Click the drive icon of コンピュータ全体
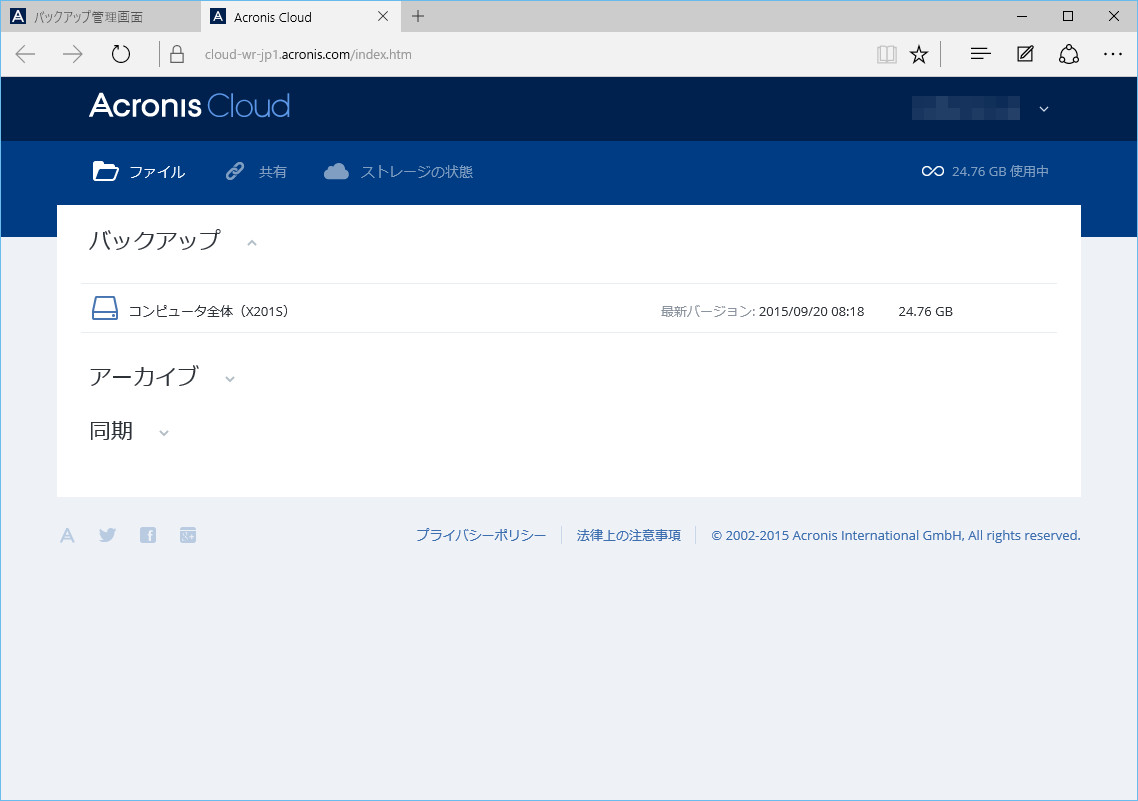This screenshot has height=801, width=1138. click(105, 308)
